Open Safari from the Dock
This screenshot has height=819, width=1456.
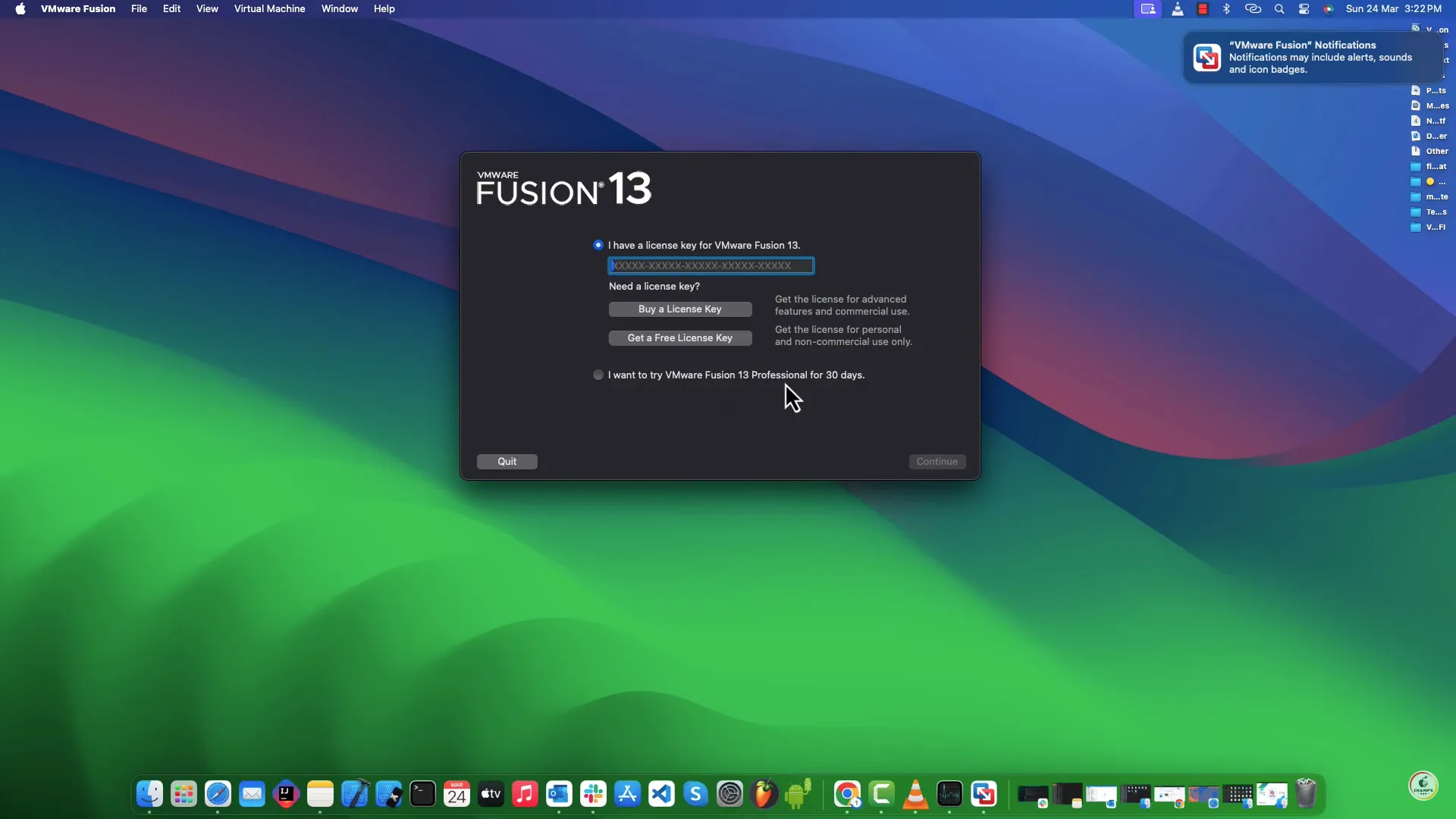pos(218,794)
